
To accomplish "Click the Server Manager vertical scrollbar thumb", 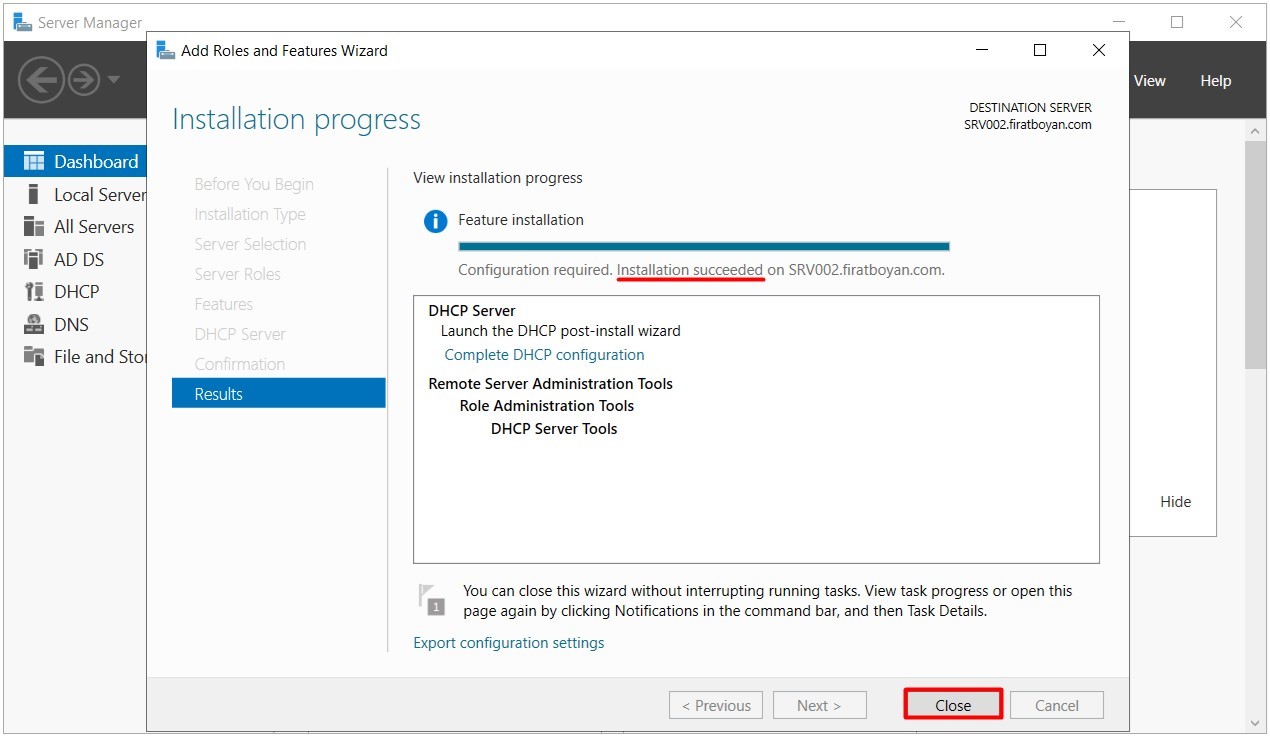I will [1255, 255].
